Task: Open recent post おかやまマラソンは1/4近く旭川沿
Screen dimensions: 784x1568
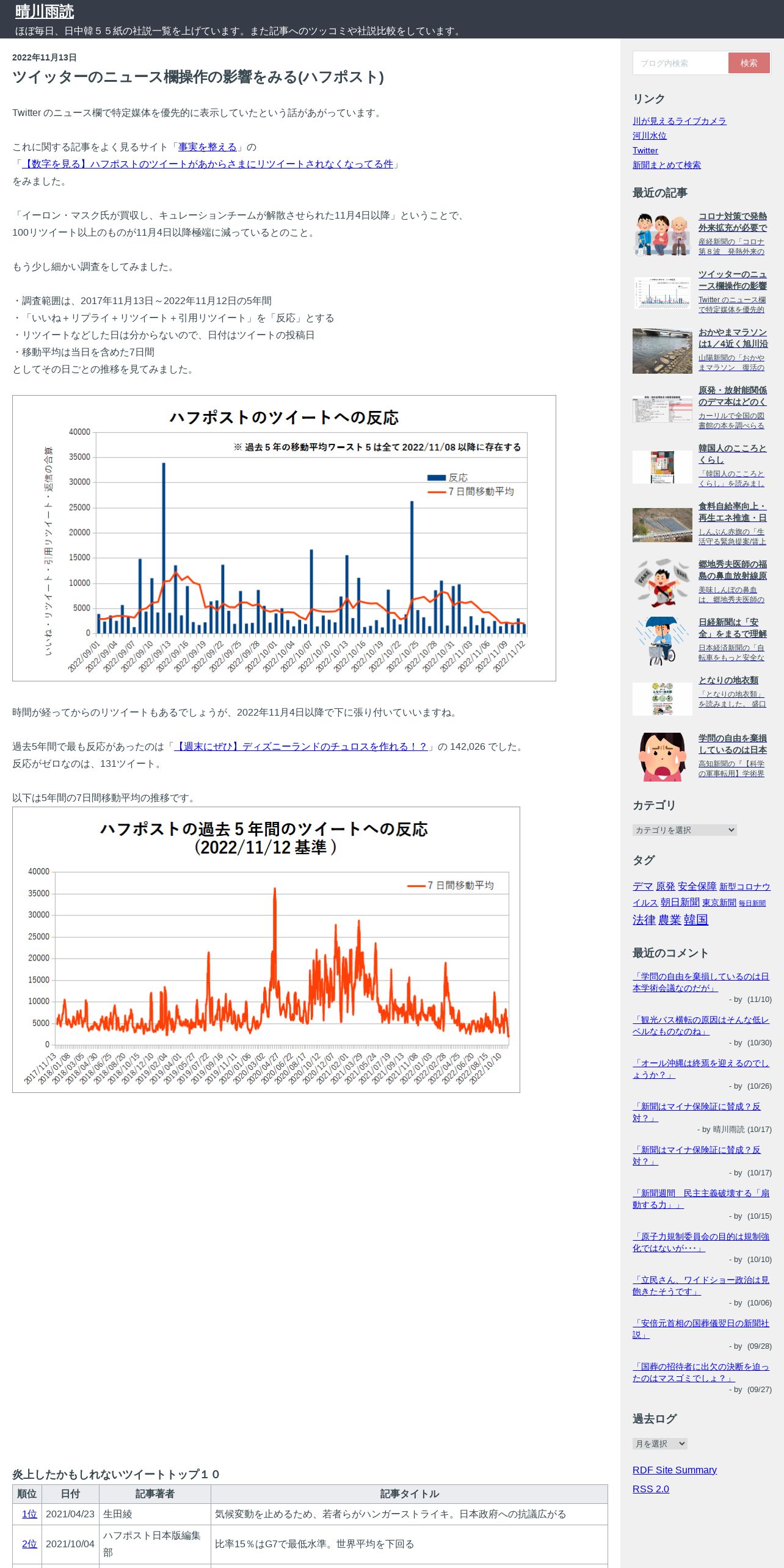Action: (732, 338)
